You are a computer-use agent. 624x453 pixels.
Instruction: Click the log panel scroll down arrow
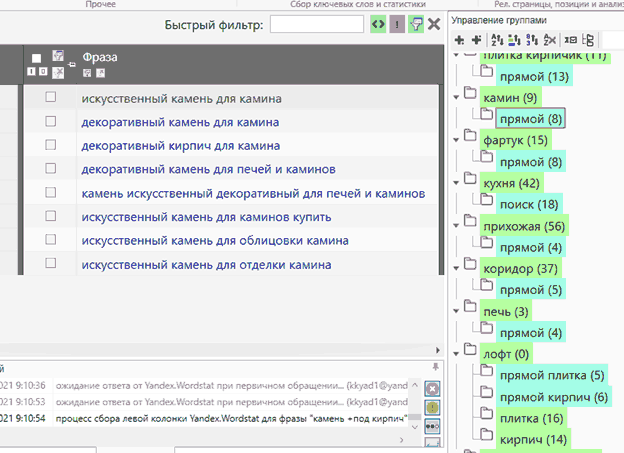(415, 427)
